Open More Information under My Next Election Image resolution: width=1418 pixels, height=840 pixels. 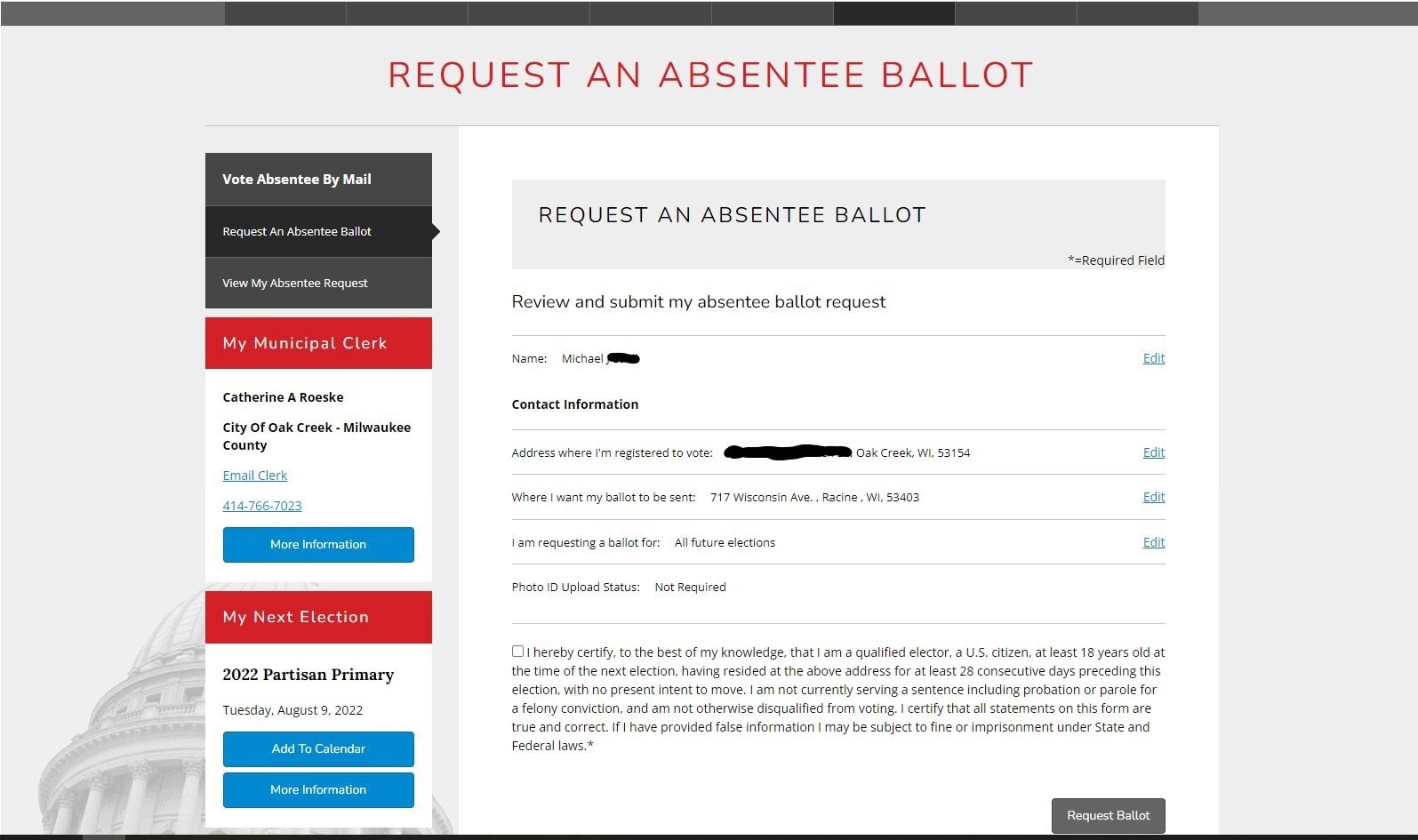point(318,790)
